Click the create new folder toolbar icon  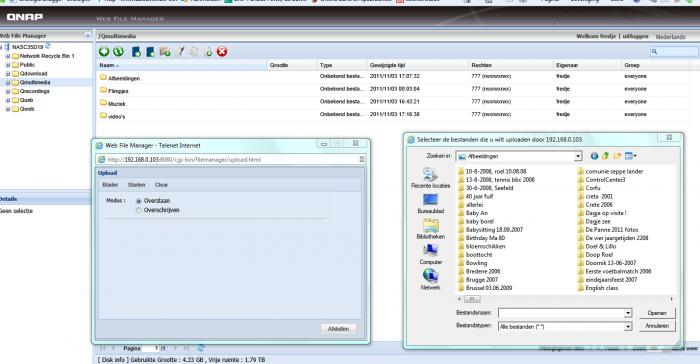165,52
